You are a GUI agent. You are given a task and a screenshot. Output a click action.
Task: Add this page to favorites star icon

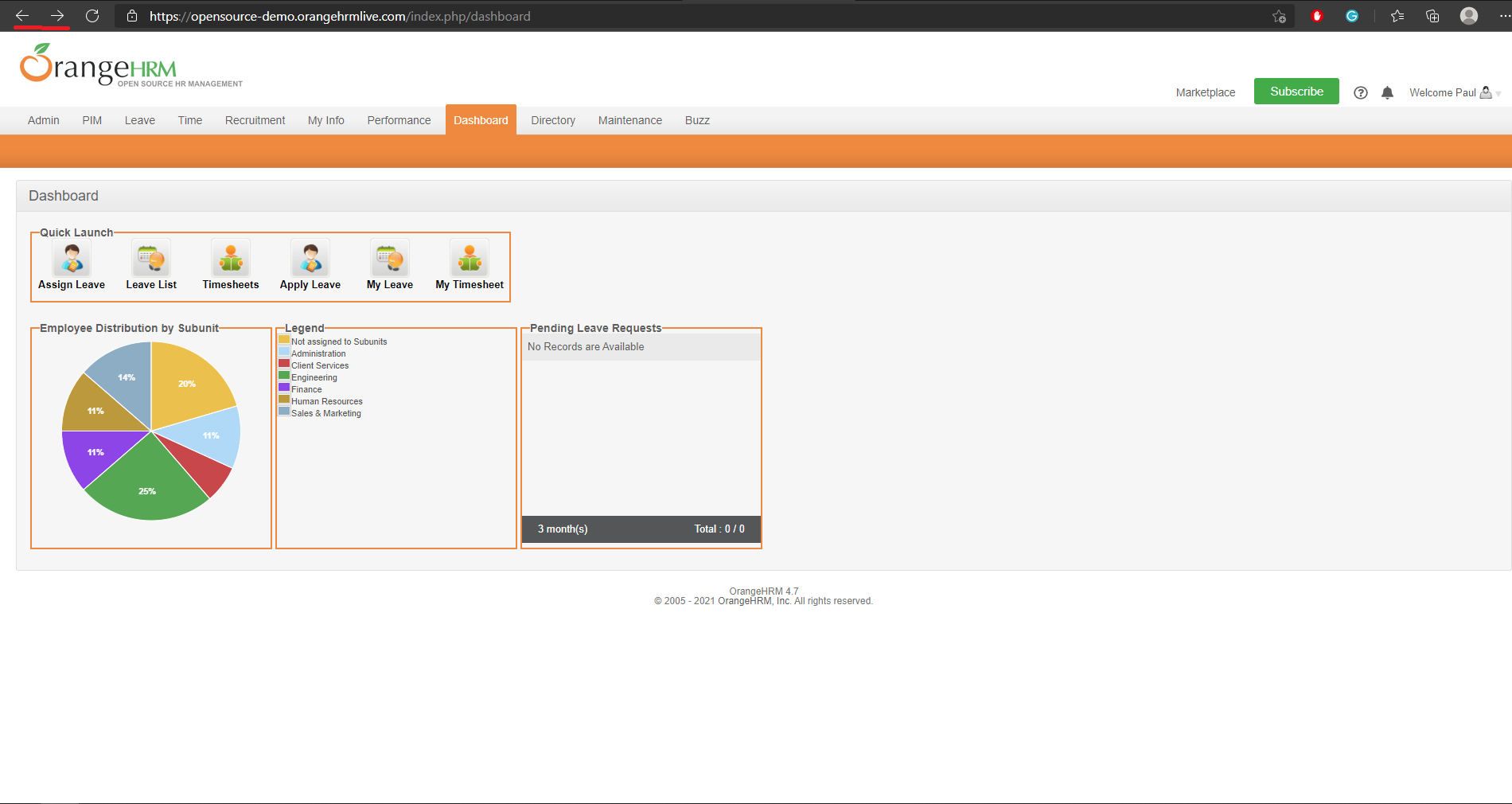pos(1279,16)
